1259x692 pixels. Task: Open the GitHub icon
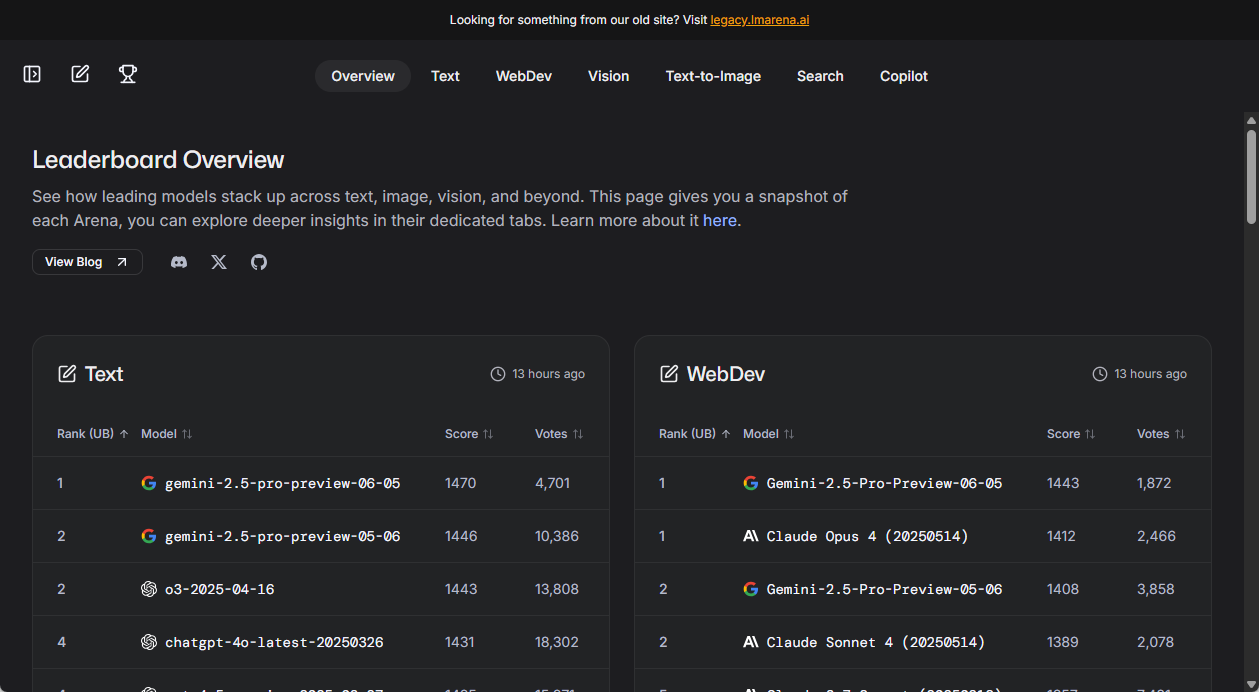[x=259, y=262]
